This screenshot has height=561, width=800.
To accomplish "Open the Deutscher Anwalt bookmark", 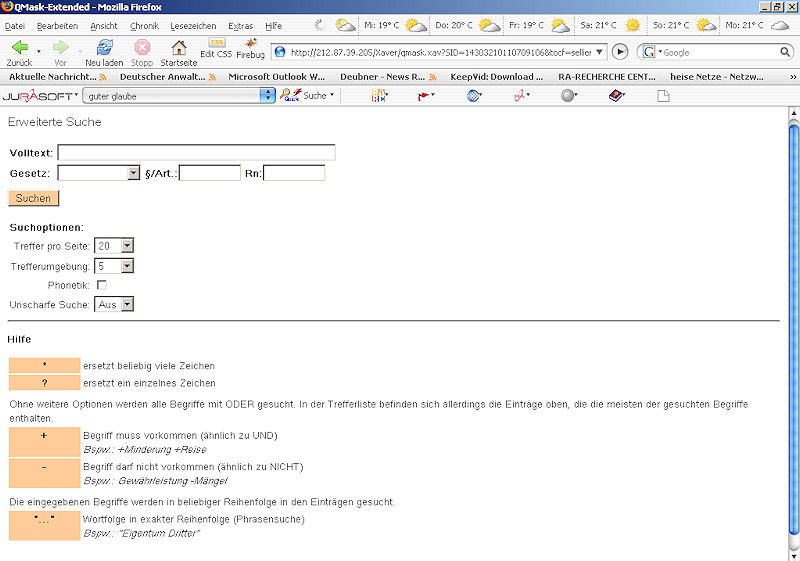I will pyautogui.click(x=162, y=76).
